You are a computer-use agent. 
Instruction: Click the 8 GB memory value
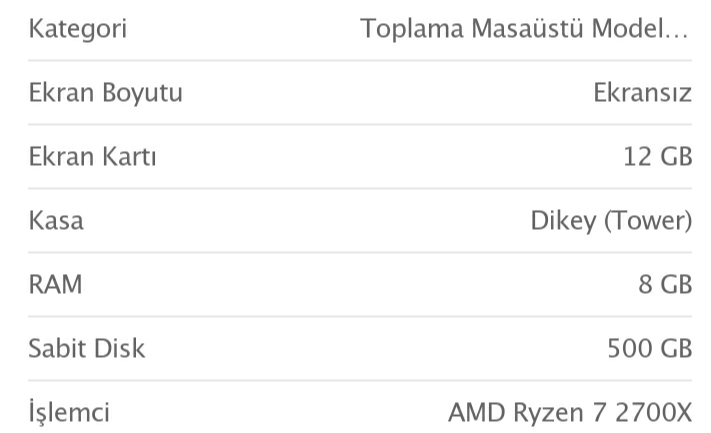pyautogui.click(x=665, y=285)
